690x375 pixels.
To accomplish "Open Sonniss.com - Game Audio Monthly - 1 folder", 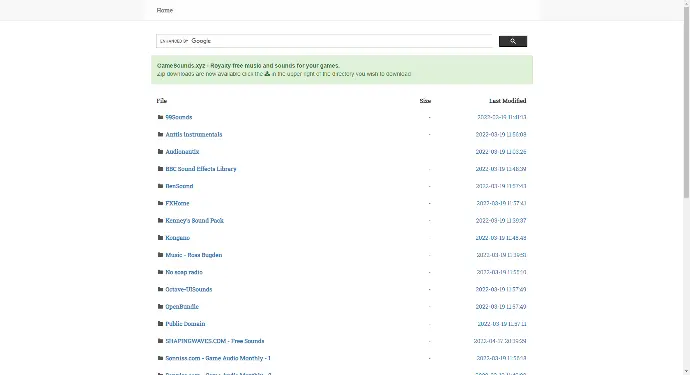I will pos(218,358).
